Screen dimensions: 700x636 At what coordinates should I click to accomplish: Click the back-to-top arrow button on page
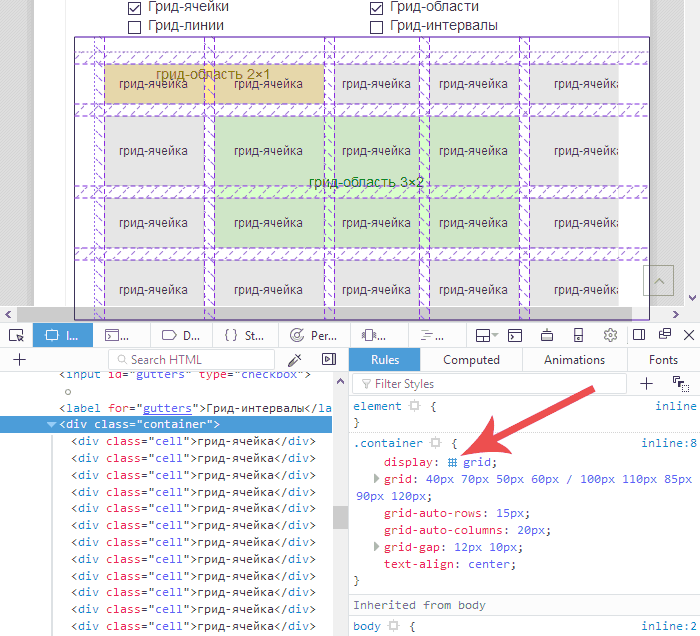point(658,280)
